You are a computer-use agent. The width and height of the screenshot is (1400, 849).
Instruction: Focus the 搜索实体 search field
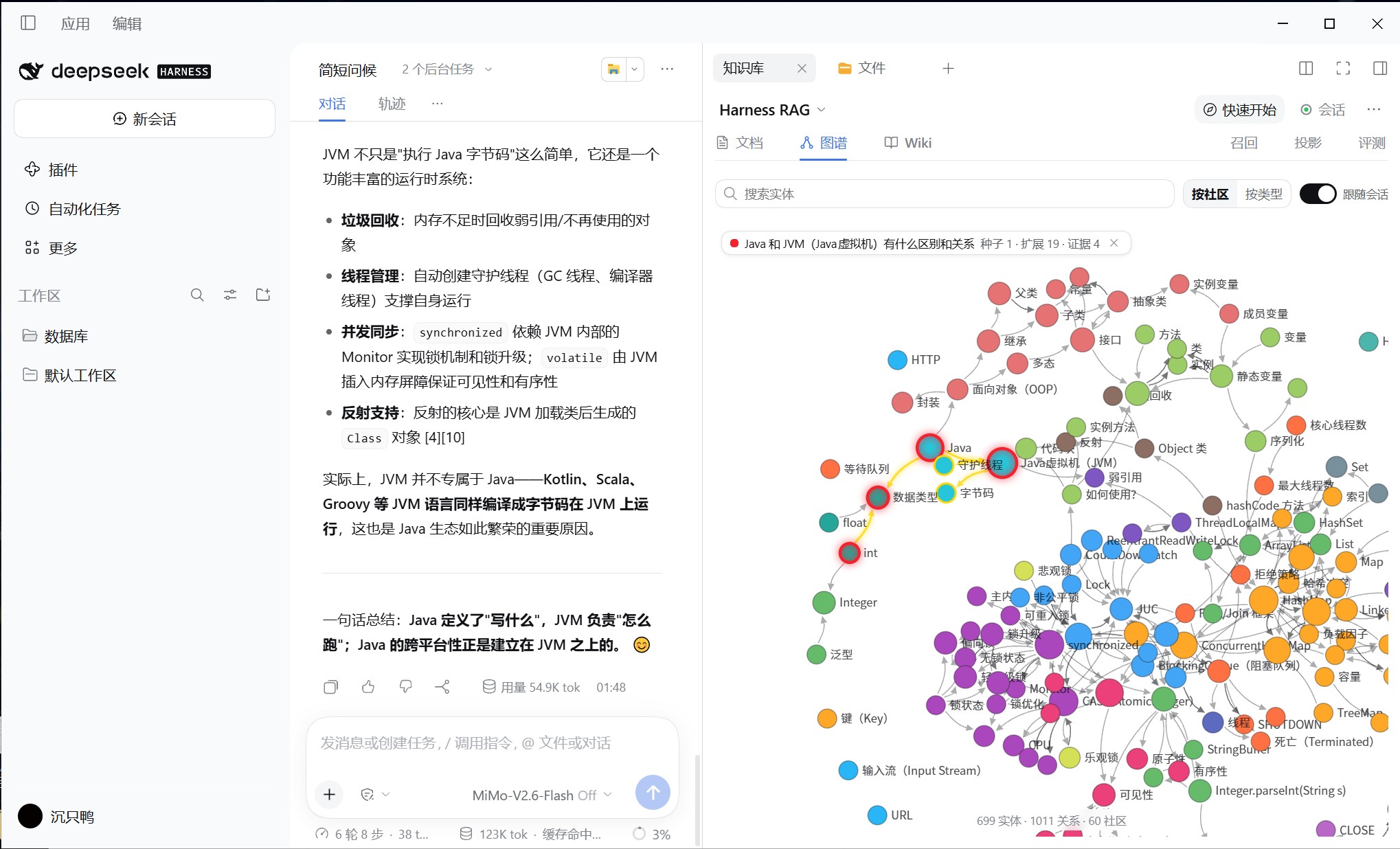[x=945, y=194]
